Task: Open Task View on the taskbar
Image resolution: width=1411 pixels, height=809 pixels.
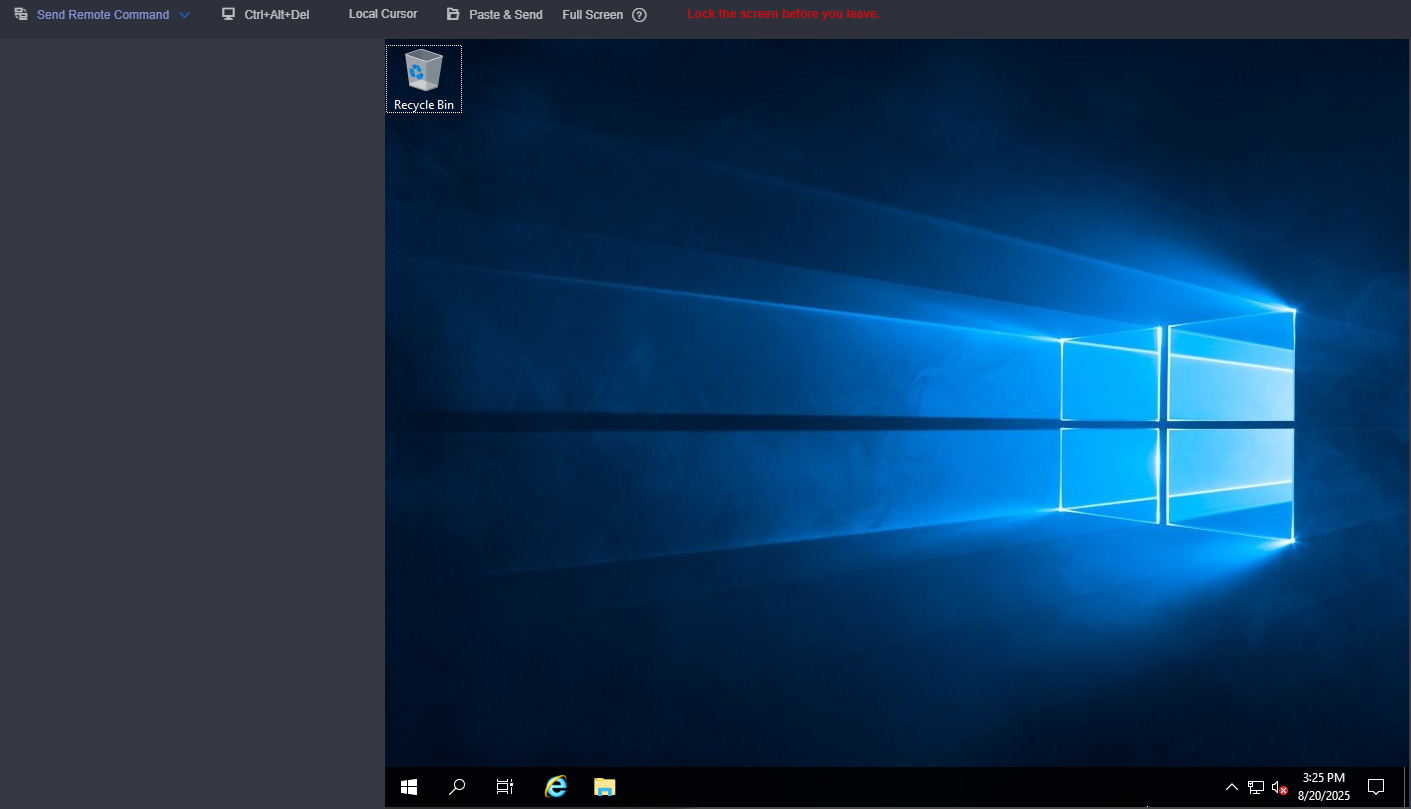Action: click(505, 787)
